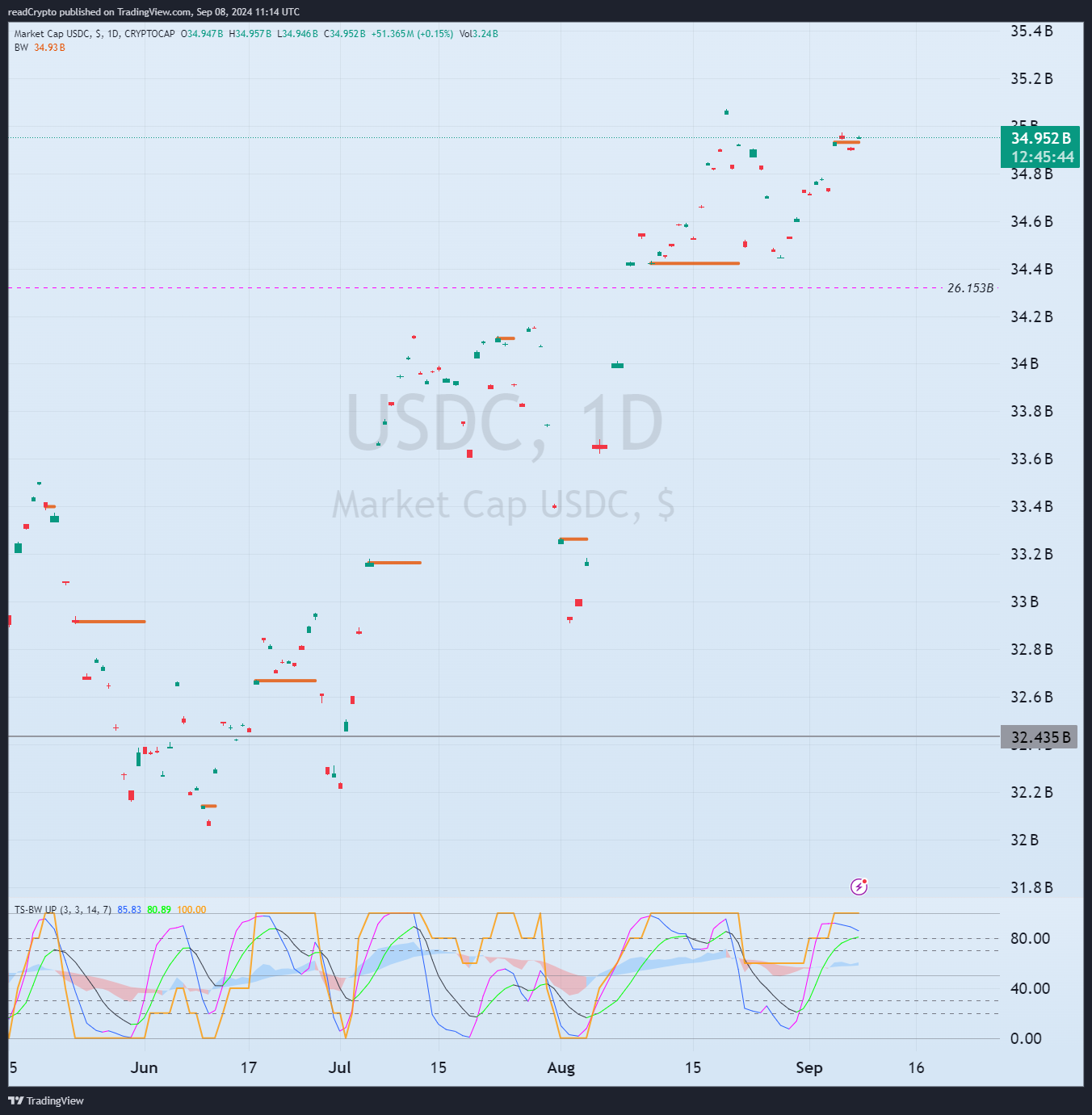Click the high value H34.957B
1092x1115 pixels.
(250, 34)
